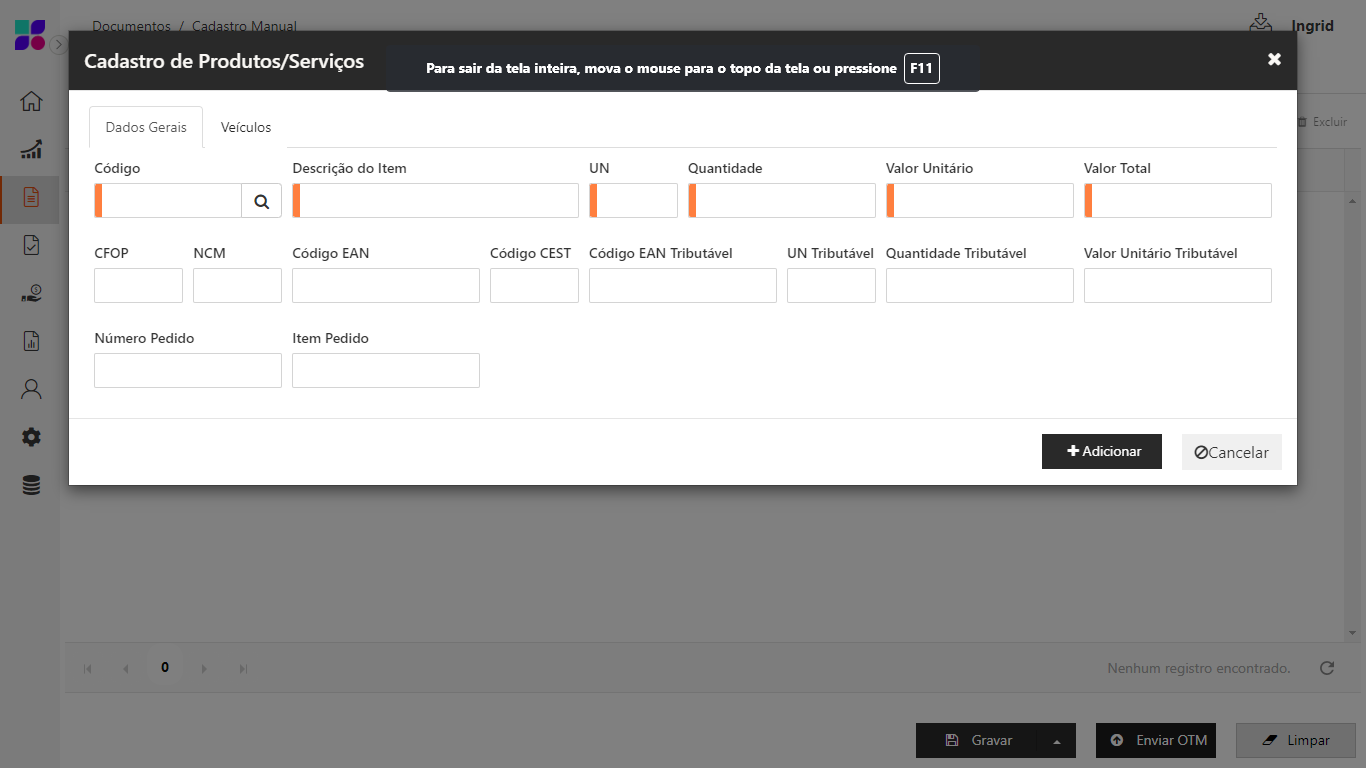Select the user profile sidebar icon
The width and height of the screenshot is (1366, 768).
click(31, 389)
